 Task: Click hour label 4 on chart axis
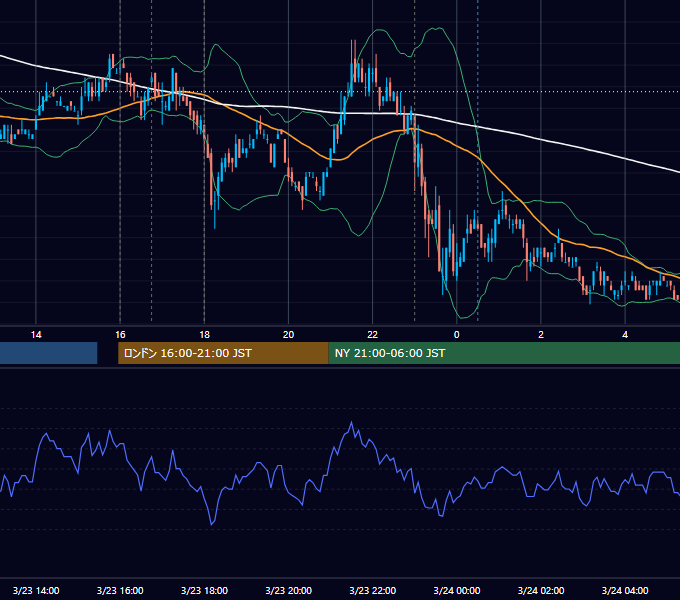pos(625,334)
